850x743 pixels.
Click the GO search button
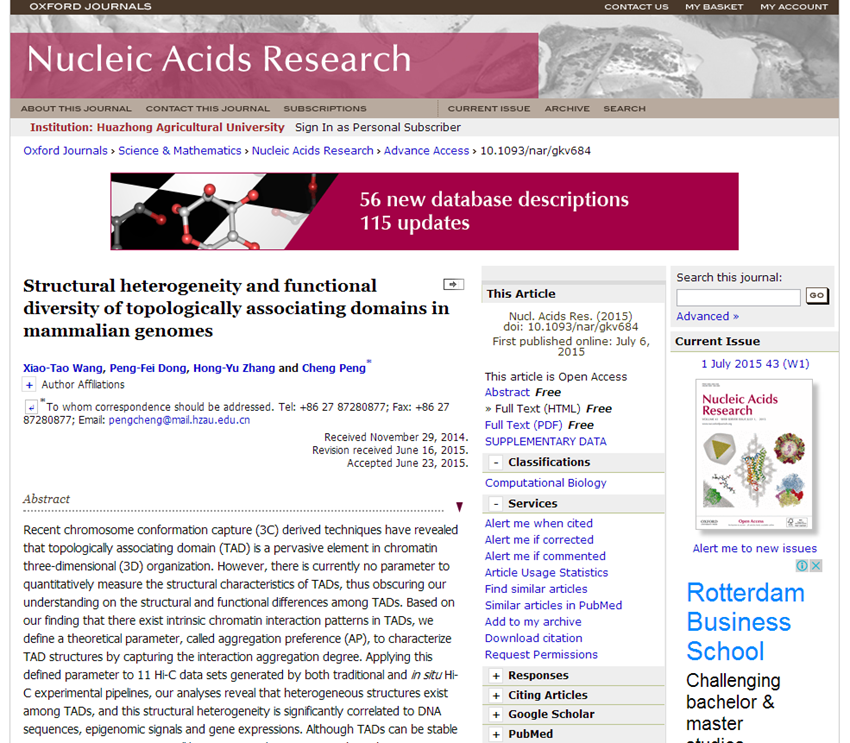(817, 296)
